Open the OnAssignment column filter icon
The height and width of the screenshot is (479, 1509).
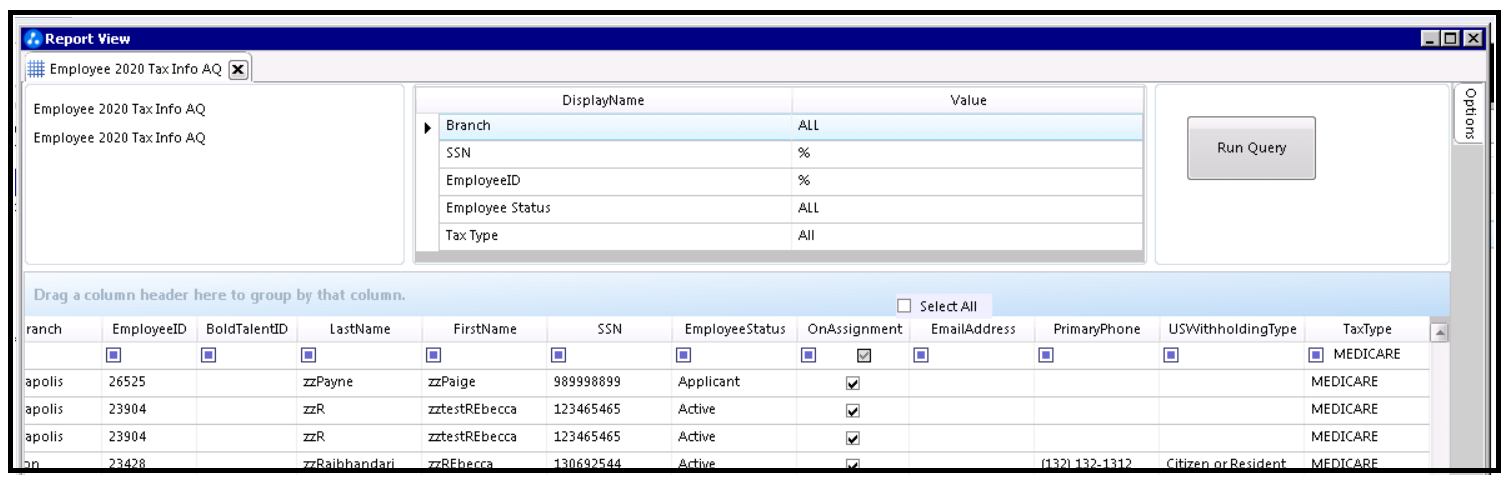[x=809, y=354]
